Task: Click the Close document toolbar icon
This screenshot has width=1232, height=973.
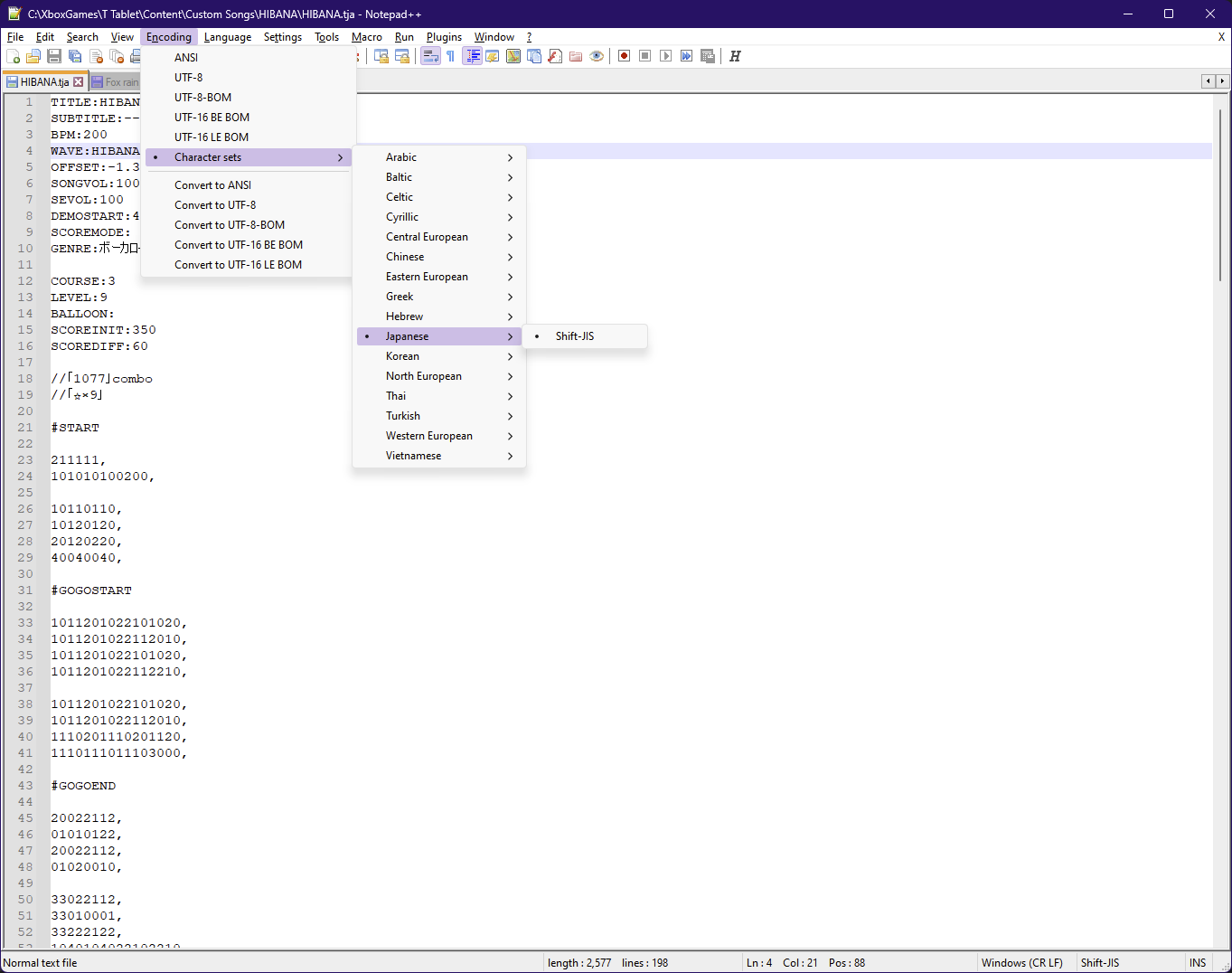Action: tap(96, 56)
